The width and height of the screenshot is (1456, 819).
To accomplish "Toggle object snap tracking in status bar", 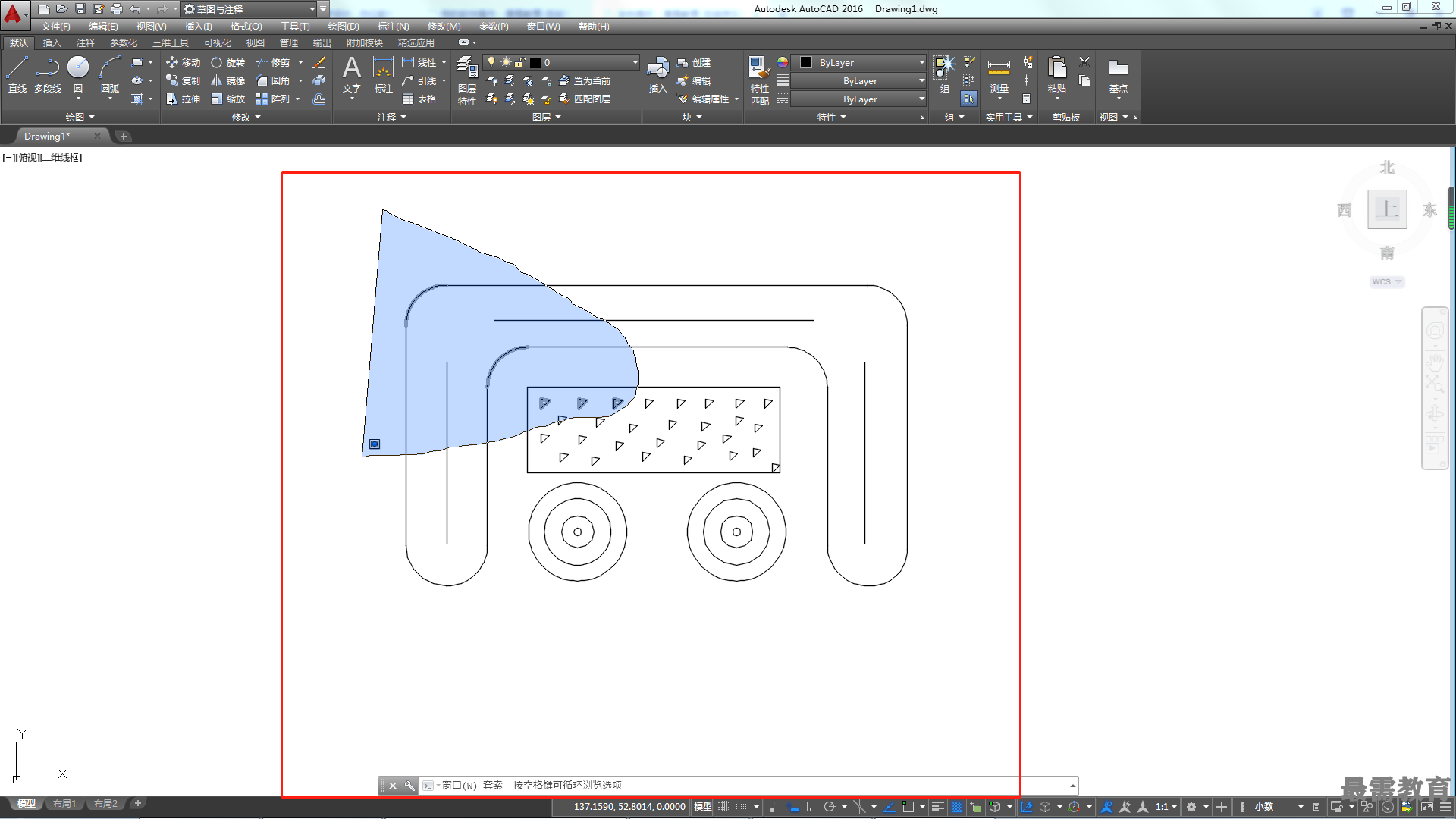I will click(890, 807).
